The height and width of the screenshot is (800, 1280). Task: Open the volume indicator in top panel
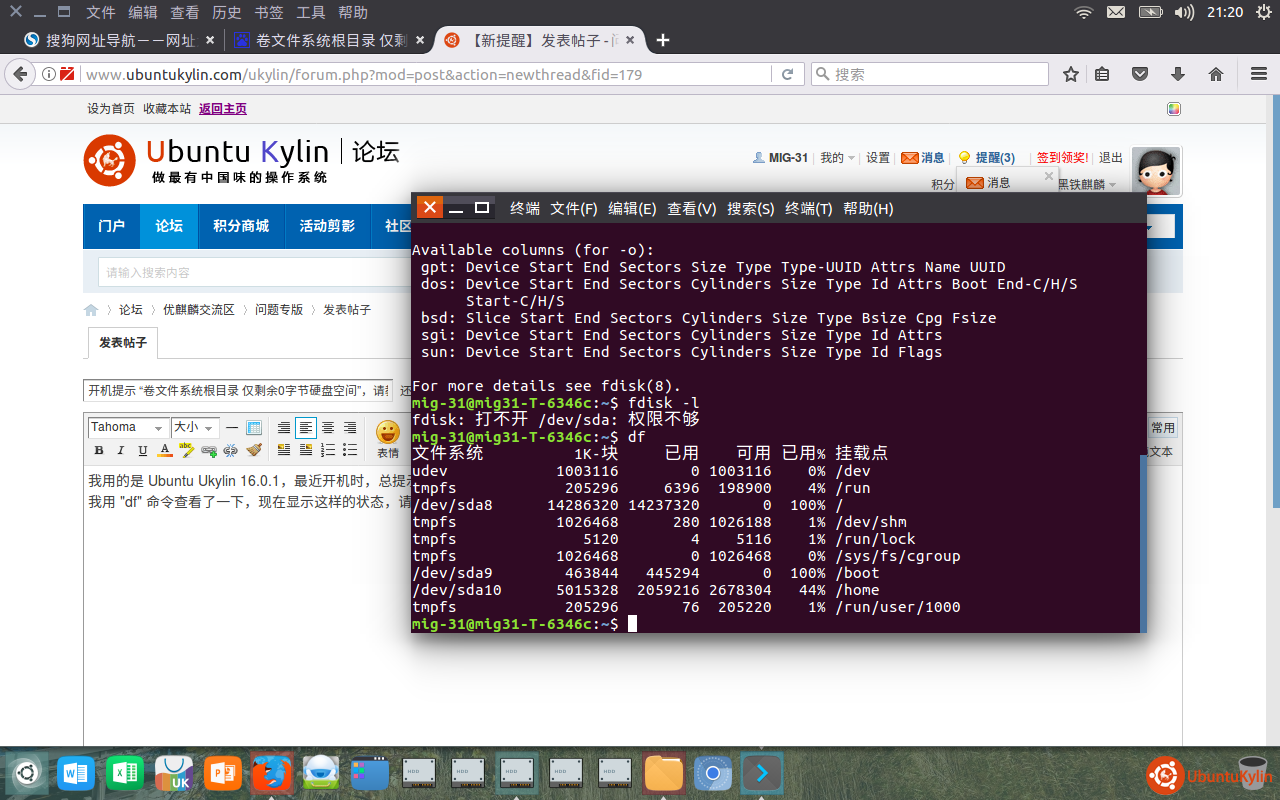[x=1184, y=13]
